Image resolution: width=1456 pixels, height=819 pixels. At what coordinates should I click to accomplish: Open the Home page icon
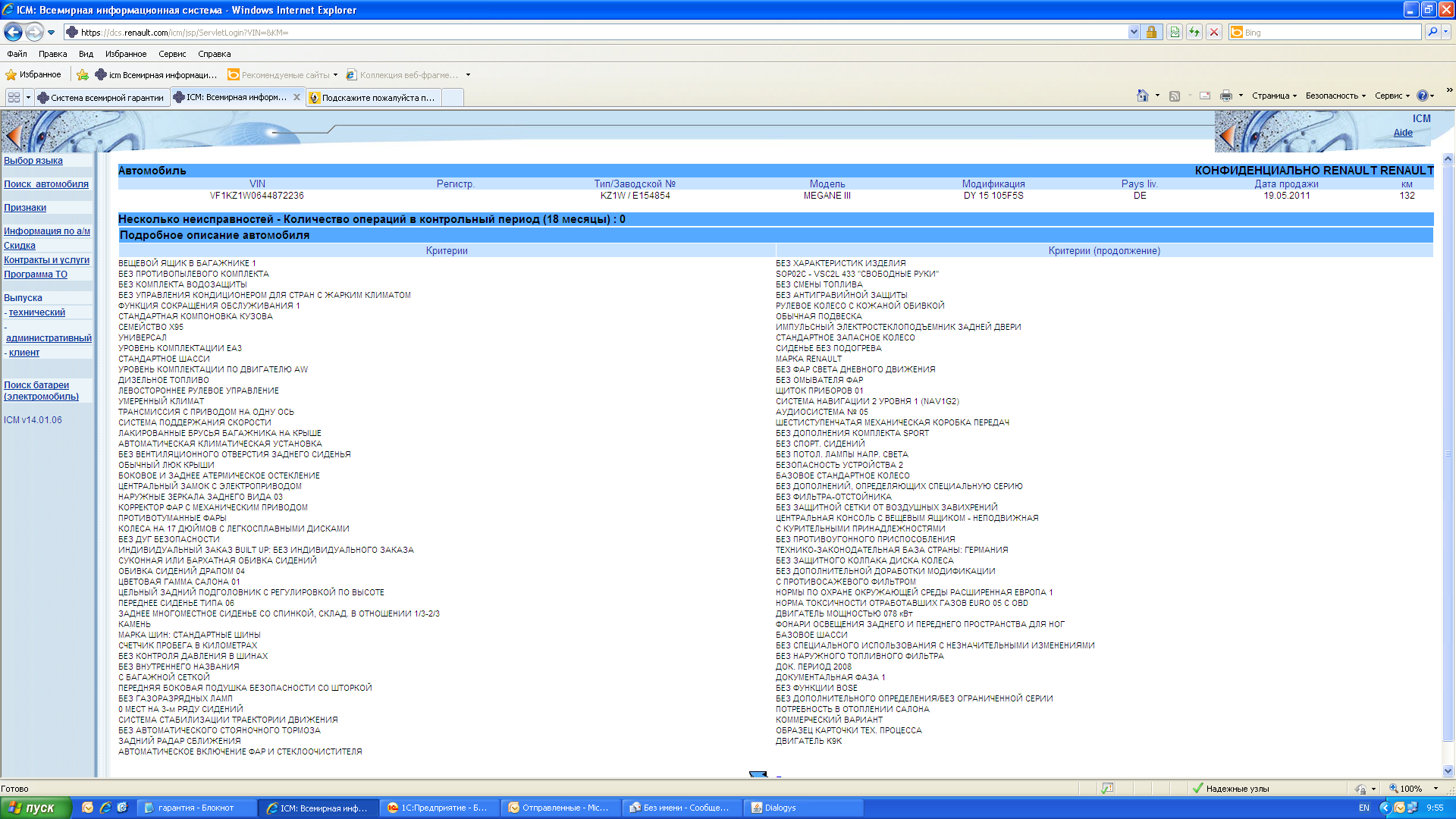(x=1142, y=96)
